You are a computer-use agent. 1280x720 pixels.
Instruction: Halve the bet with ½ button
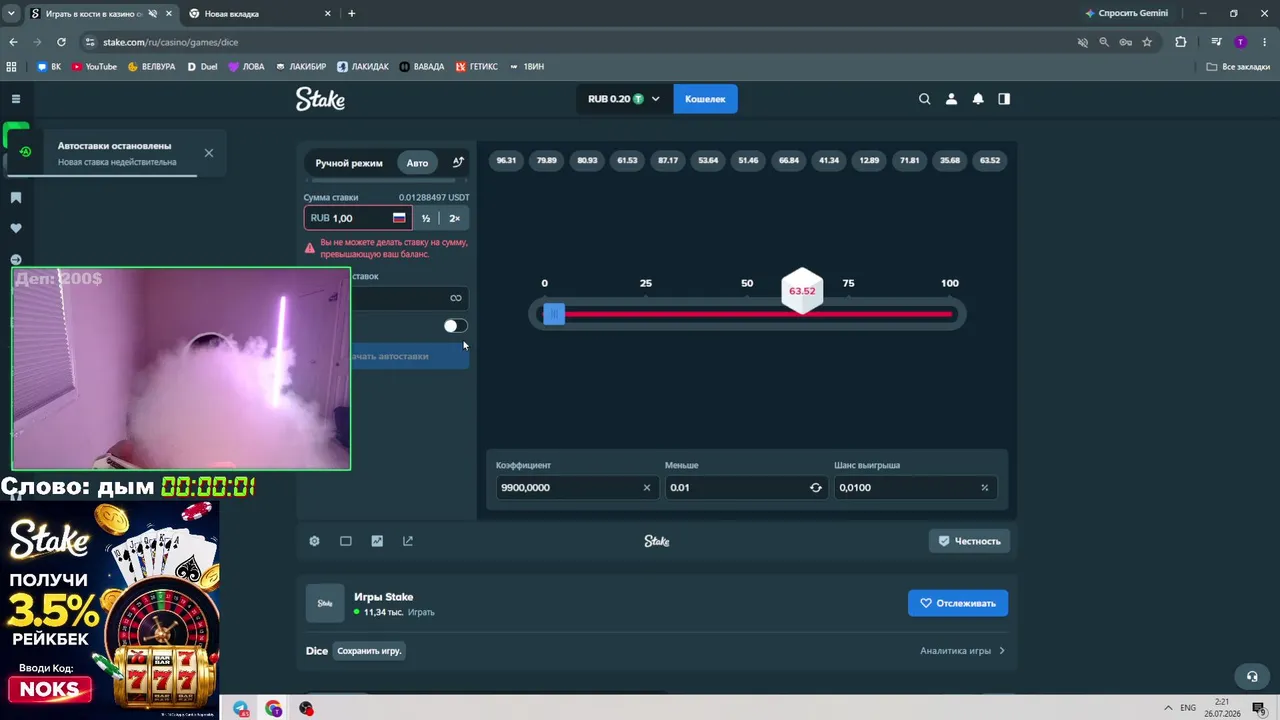pos(426,218)
